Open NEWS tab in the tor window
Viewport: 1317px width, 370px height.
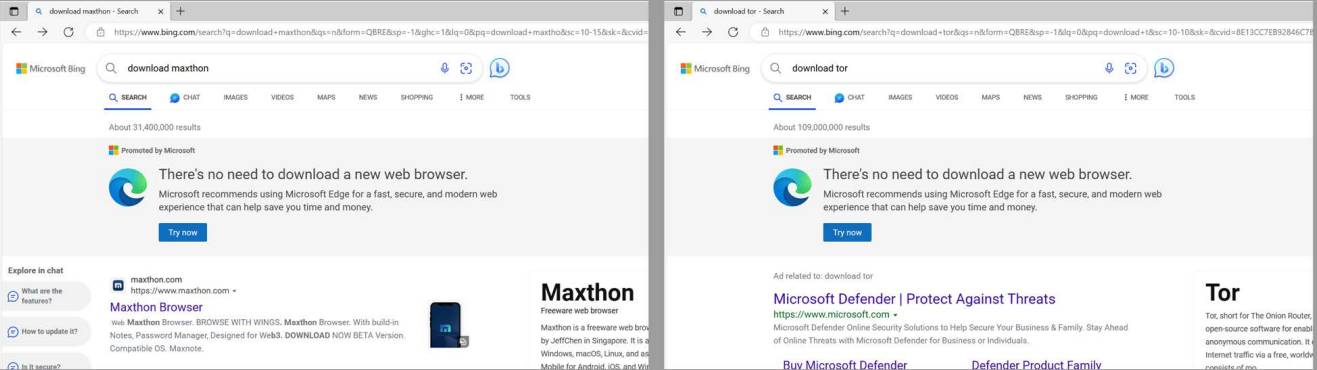[x=1032, y=98]
